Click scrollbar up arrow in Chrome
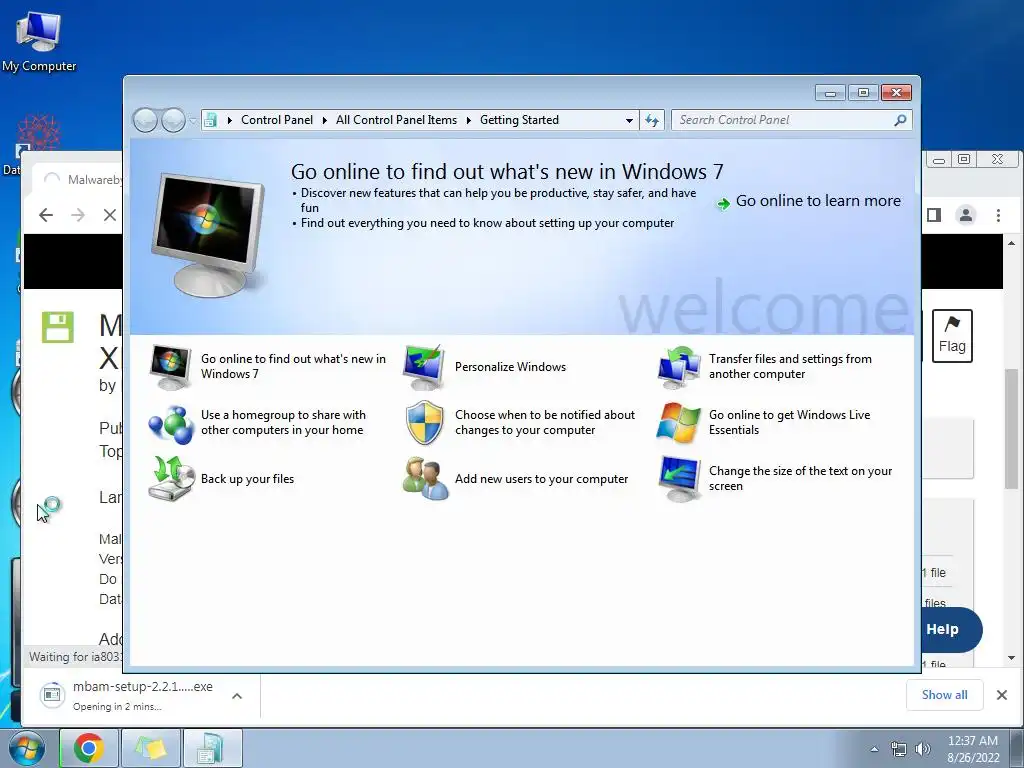The image size is (1024, 768). [1011, 243]
